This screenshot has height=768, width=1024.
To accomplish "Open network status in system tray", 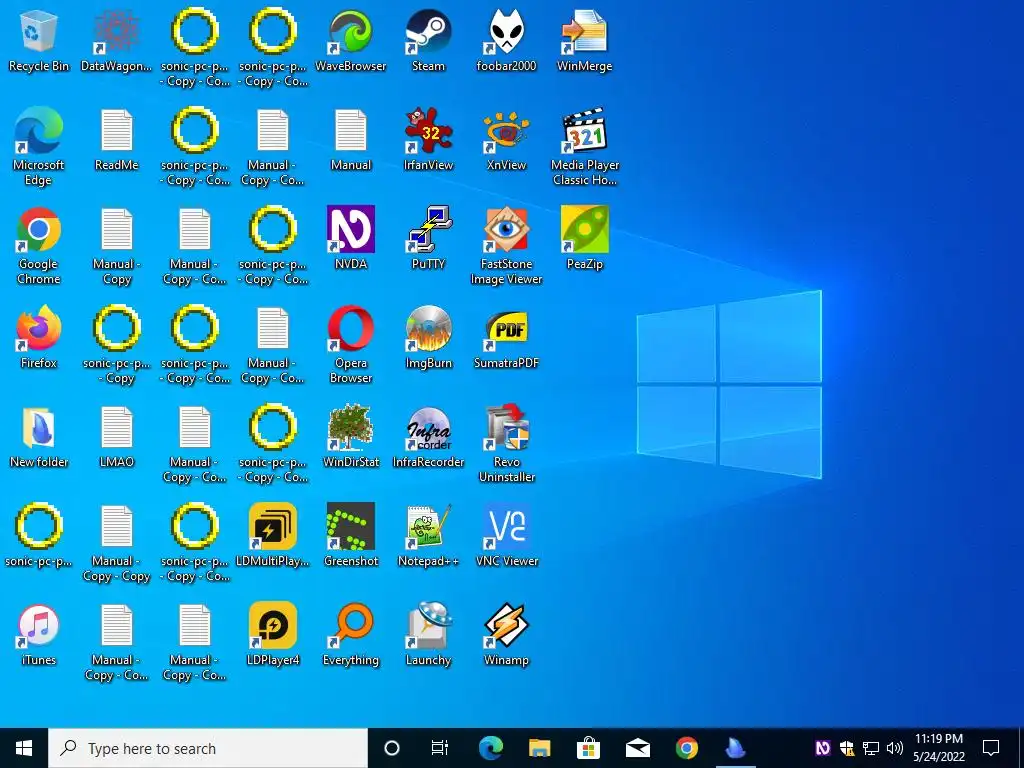I will [871, 748].
